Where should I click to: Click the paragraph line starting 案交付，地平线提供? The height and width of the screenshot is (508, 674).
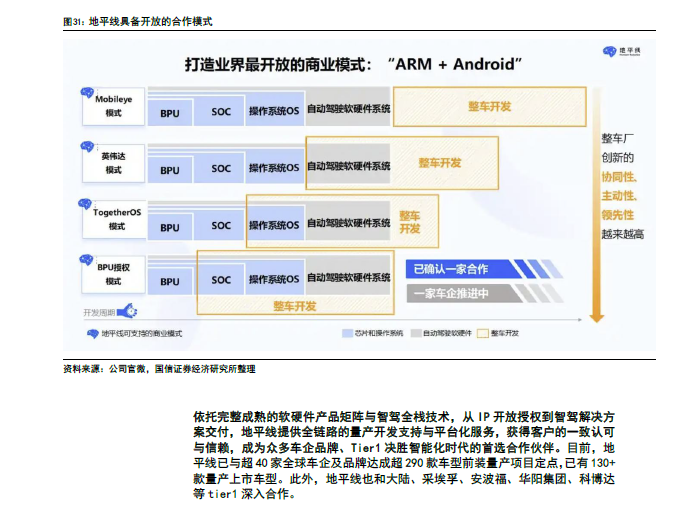(404, 432)
